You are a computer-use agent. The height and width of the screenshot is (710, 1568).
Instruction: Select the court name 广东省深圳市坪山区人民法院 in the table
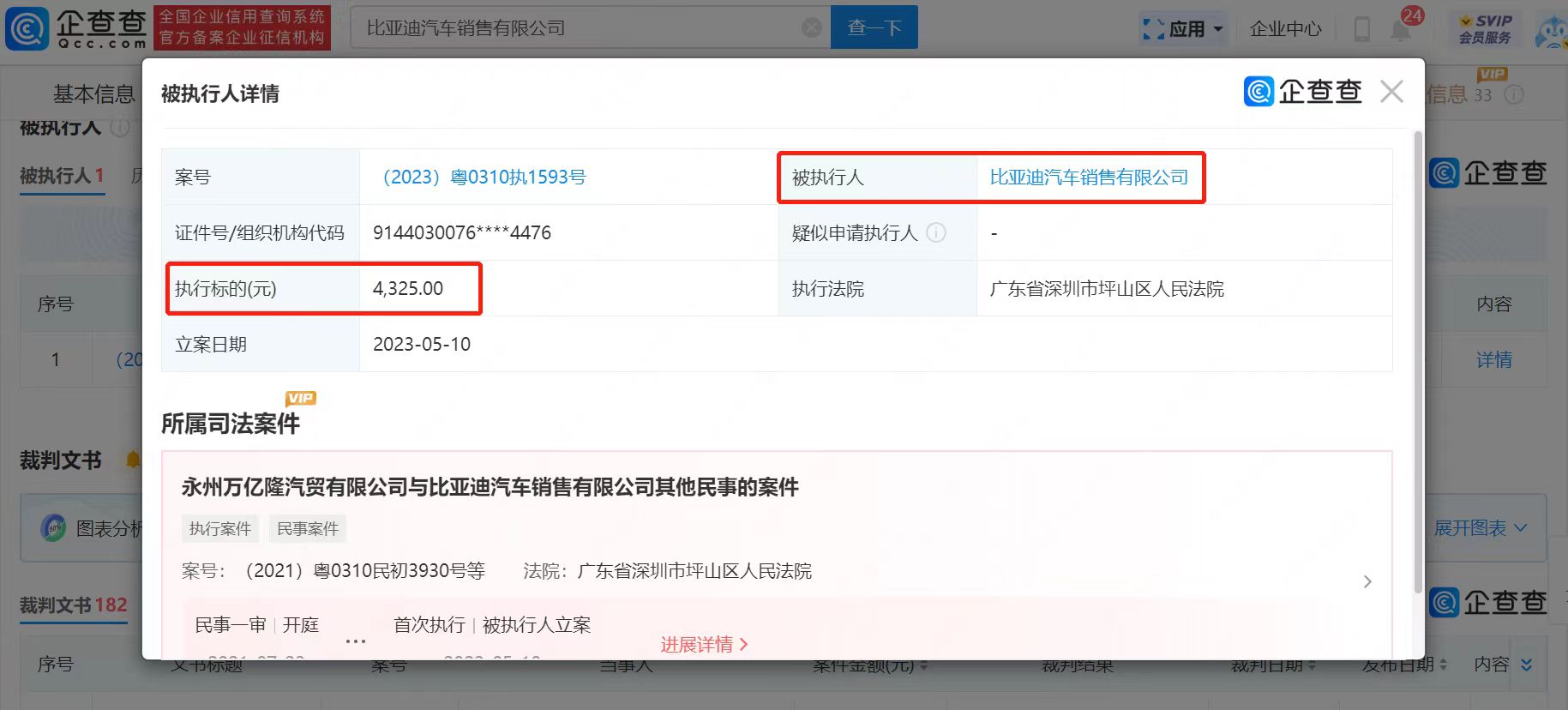(1107, 289)
